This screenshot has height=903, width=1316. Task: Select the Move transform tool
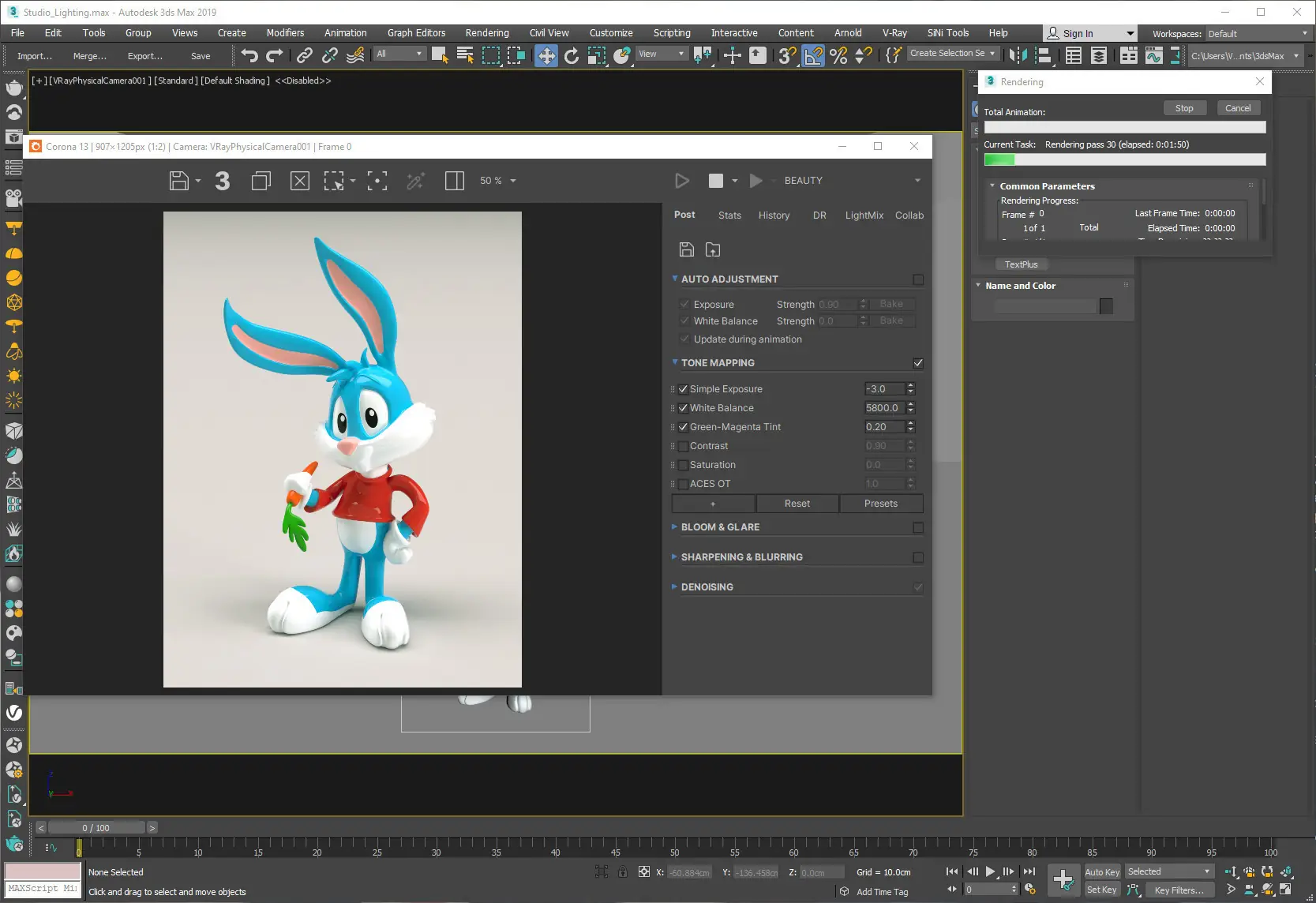tap(546, 55)
